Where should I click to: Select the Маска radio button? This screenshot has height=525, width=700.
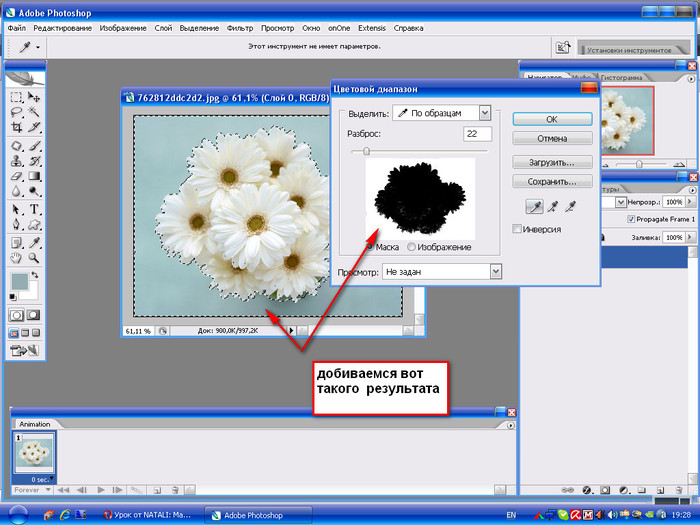(371, 247)
